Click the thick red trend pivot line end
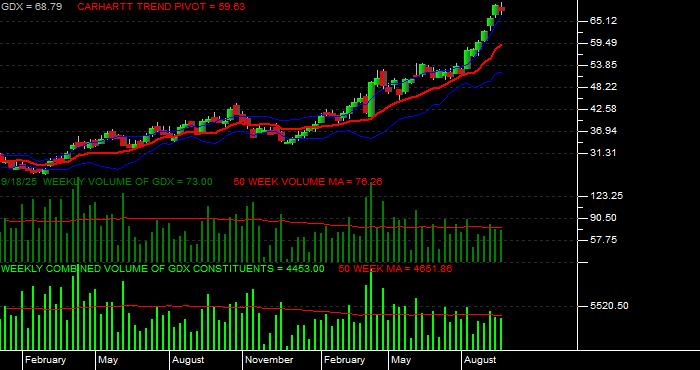The image size is (700, 370). [x=501, y=45]
